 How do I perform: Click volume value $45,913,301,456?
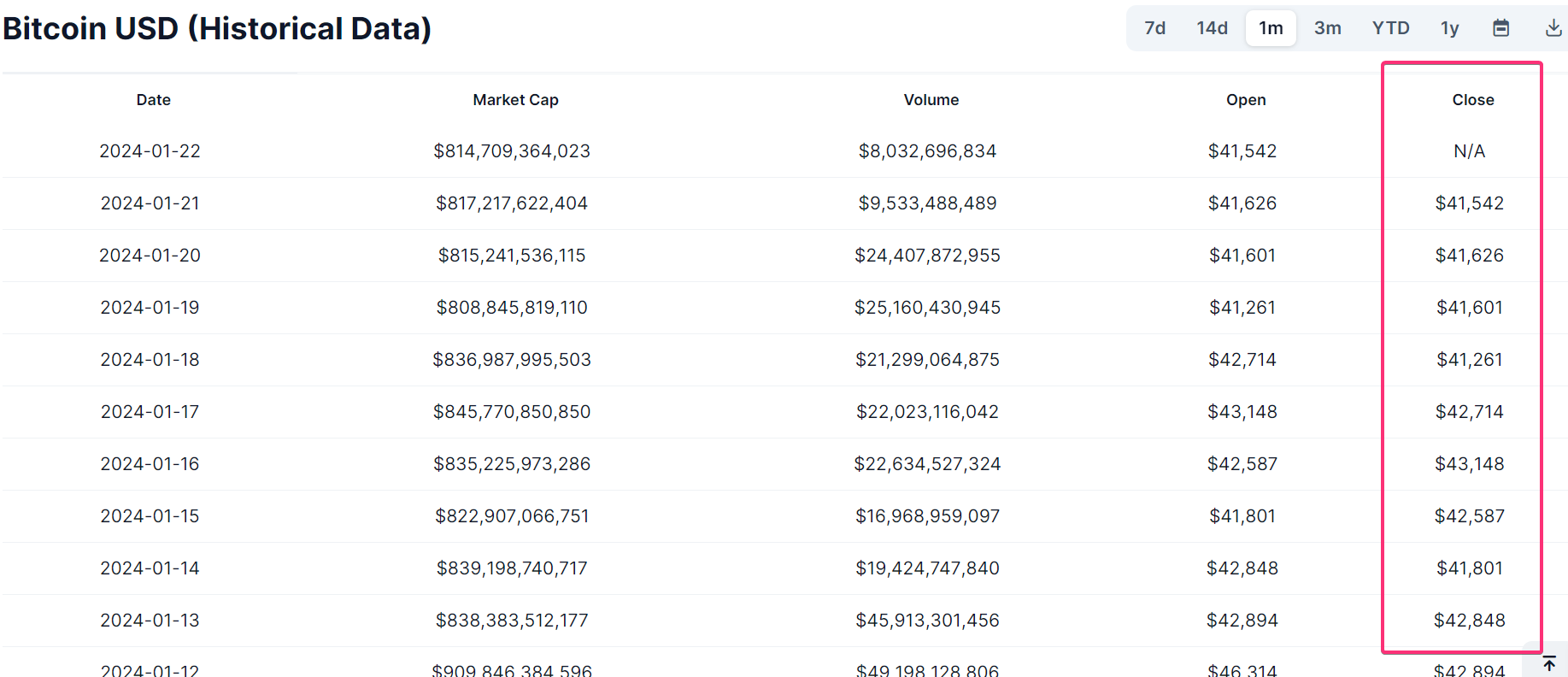coord(928,621)
